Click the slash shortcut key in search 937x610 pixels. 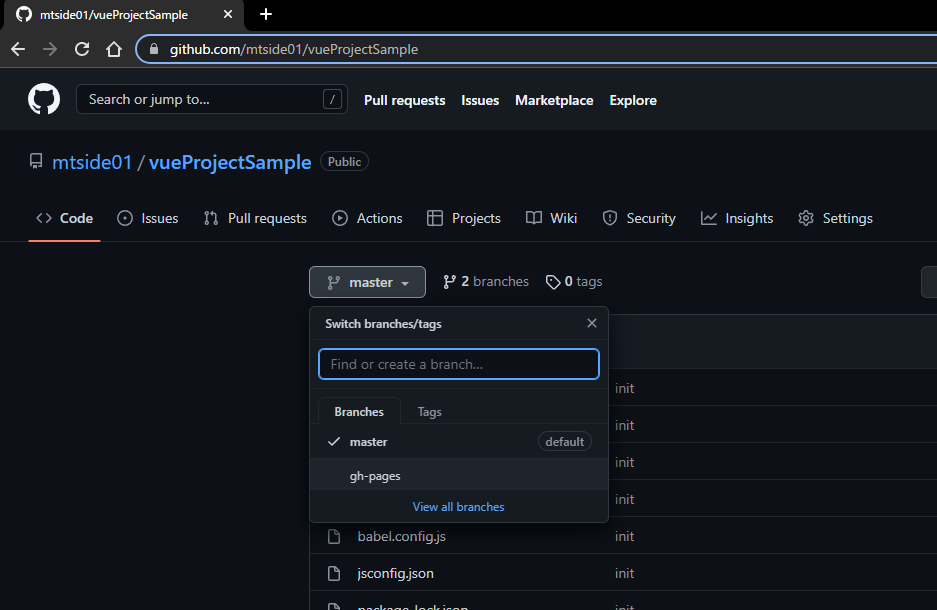pos(332,99)
